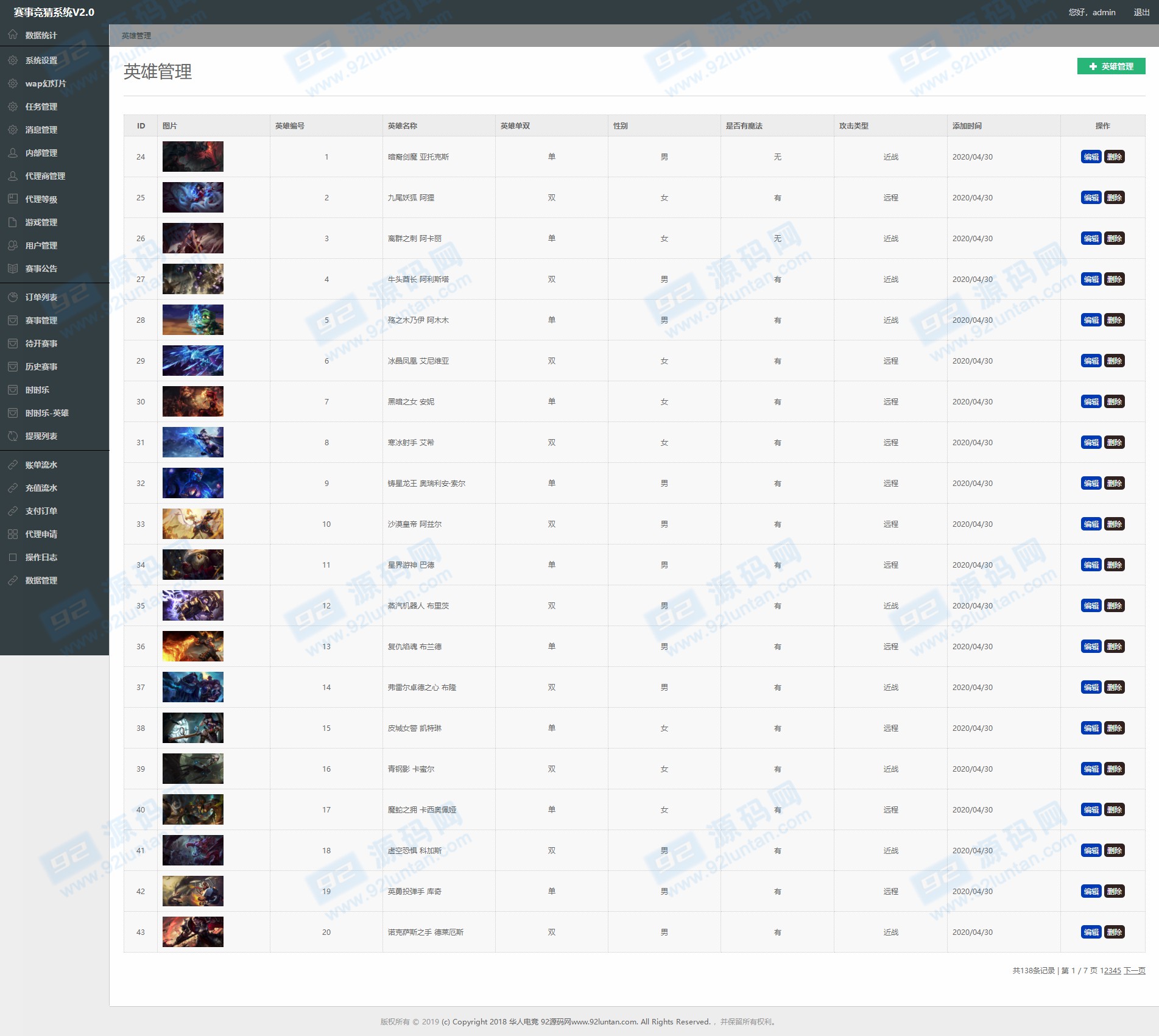The image size is (1159, 1036).
Task: Click the 数据统计 home icon in sidebar
Action: 13,35
